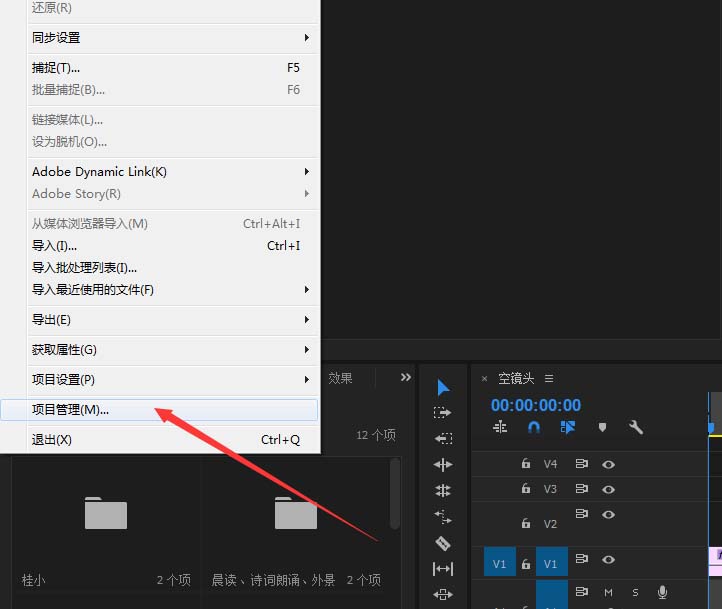
Task: Select the Slide tool
Action: tap(443, 594)
